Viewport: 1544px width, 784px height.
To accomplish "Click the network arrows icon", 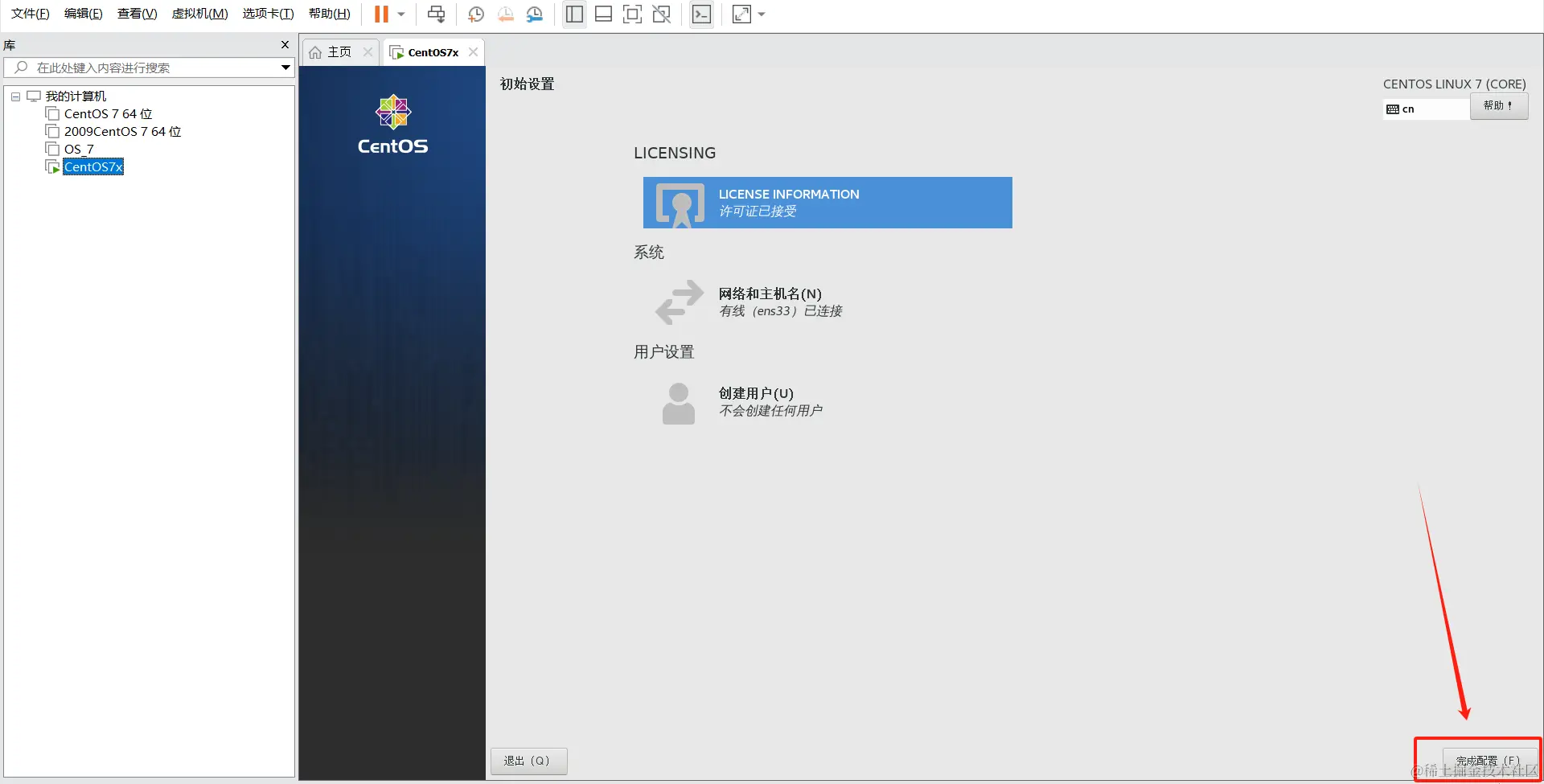I will (x=680, y=302).
